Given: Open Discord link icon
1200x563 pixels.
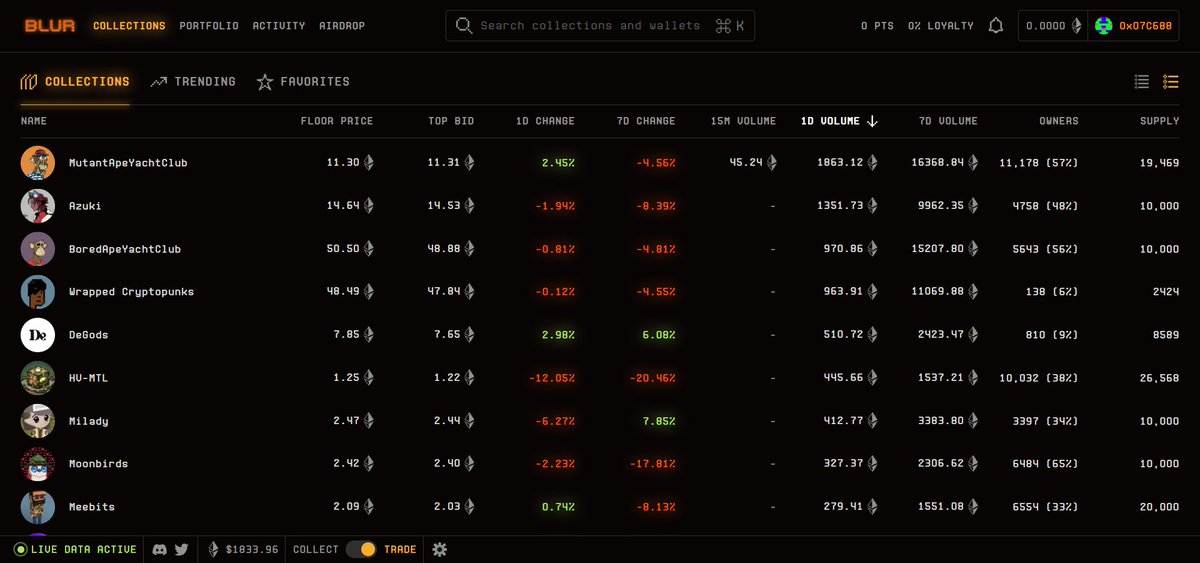Looking at the screenshot, I should coord(160,549).
